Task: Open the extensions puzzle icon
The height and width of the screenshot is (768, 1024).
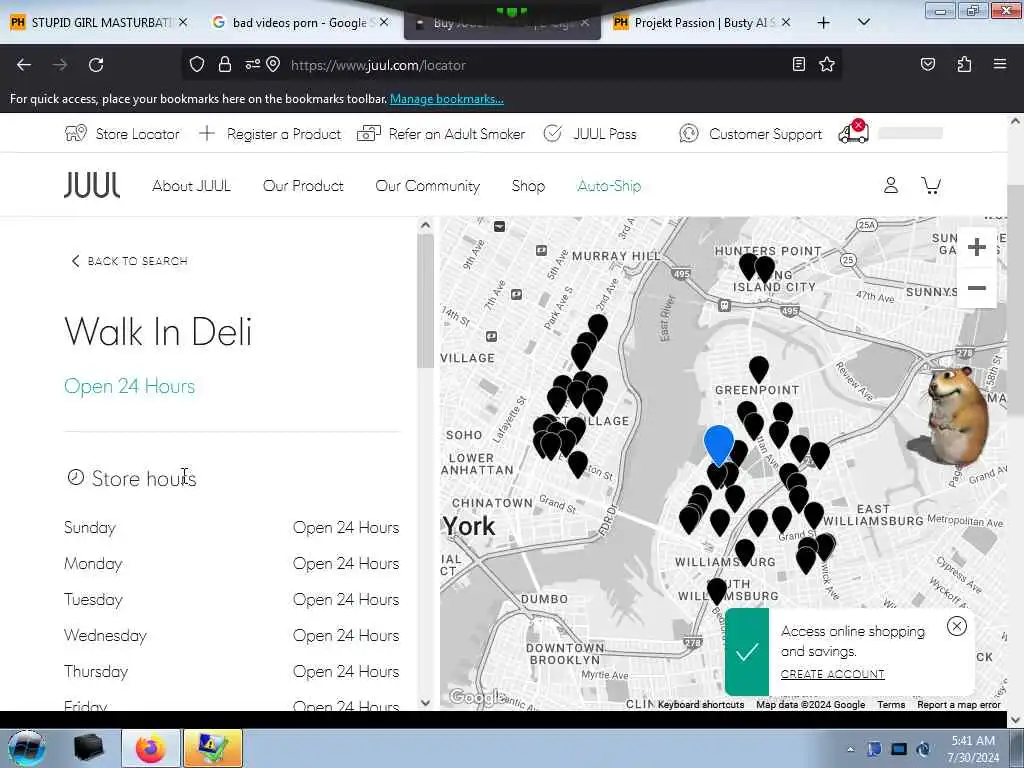Action: (964, 64)
